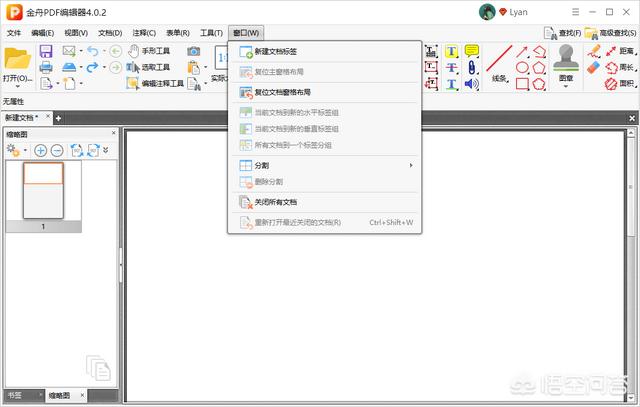
Task: Select the Strikethrough text tool
Action: tap(451, 67)
